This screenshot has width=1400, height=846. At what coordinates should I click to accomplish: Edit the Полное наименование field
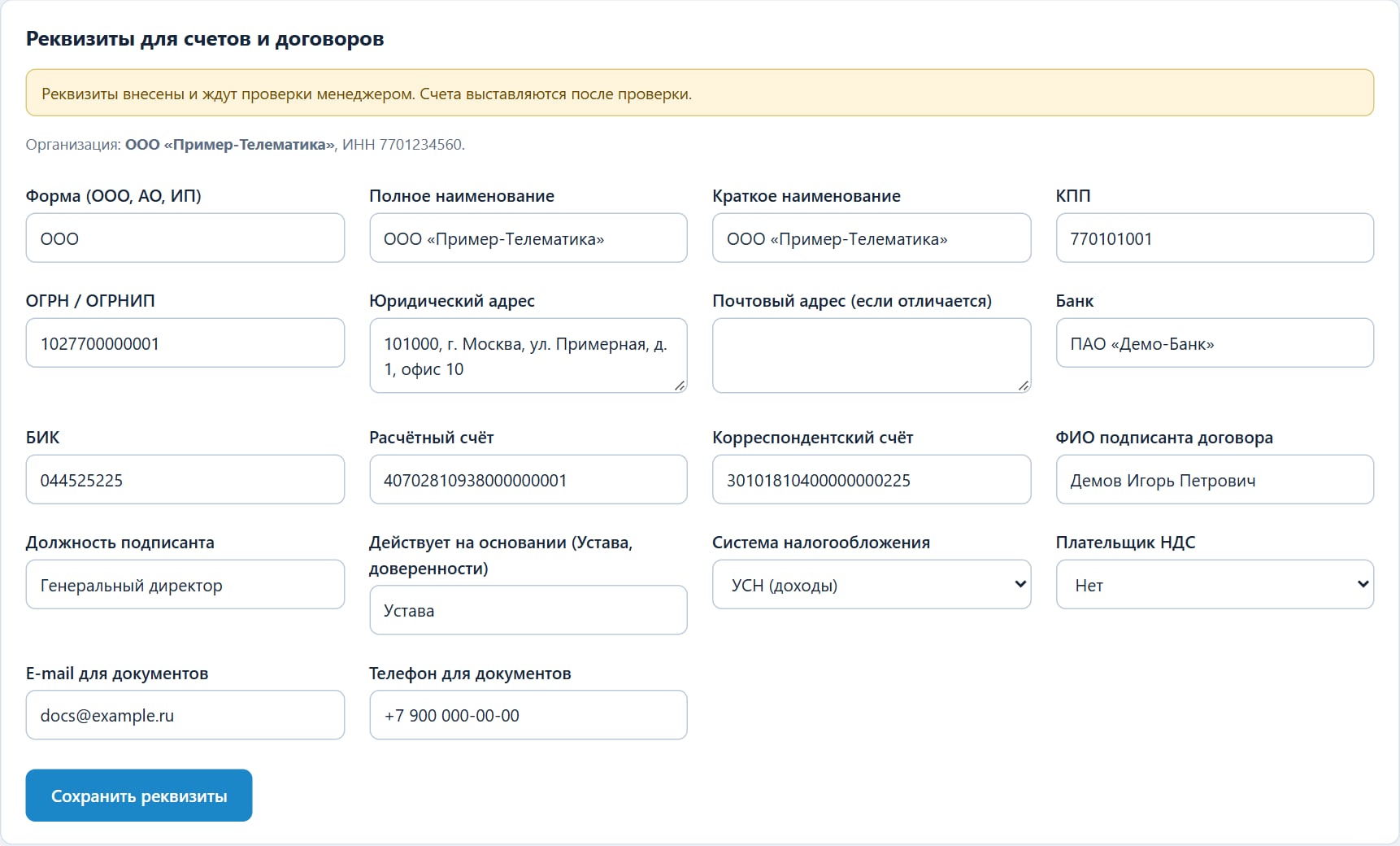(528, 238)
